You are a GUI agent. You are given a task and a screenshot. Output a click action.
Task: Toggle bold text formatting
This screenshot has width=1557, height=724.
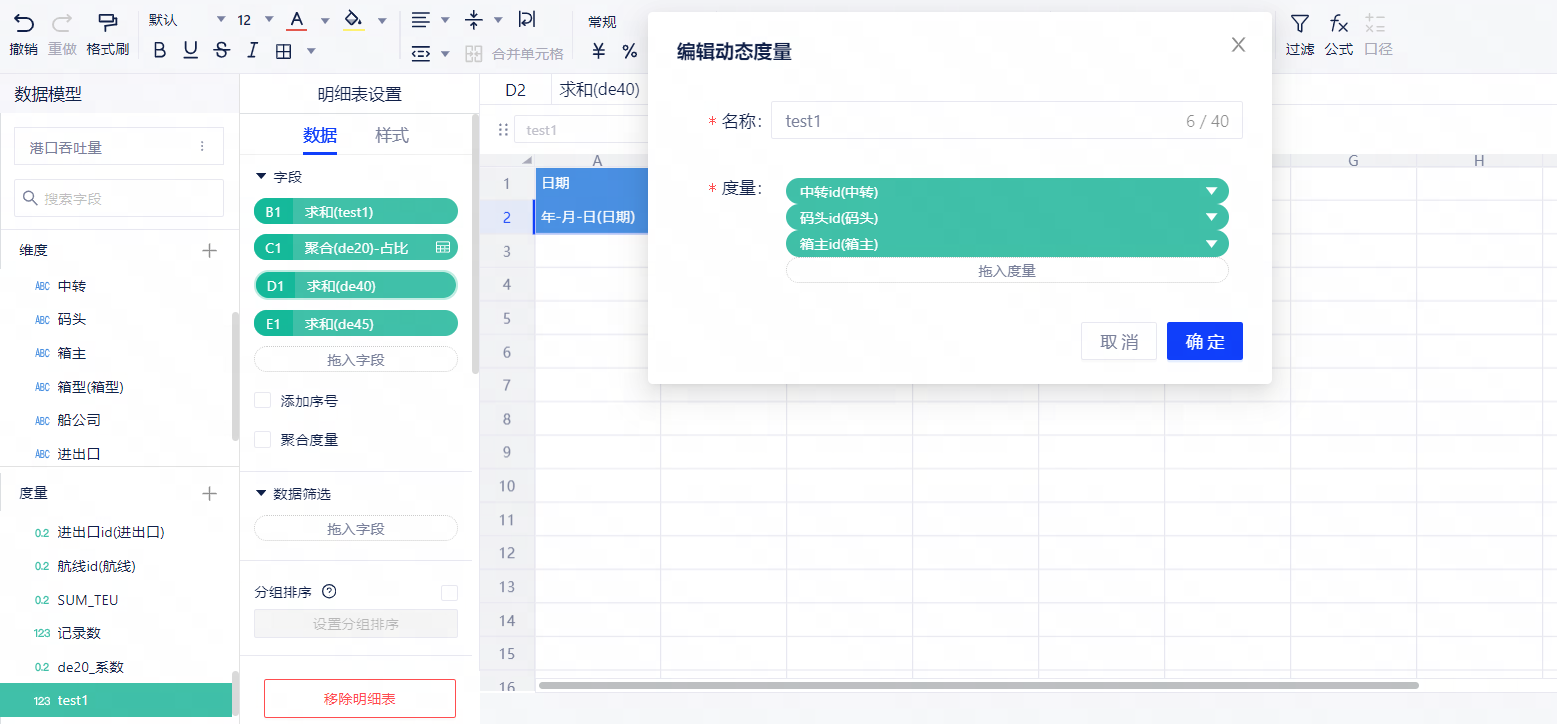(x=159, y=51)
